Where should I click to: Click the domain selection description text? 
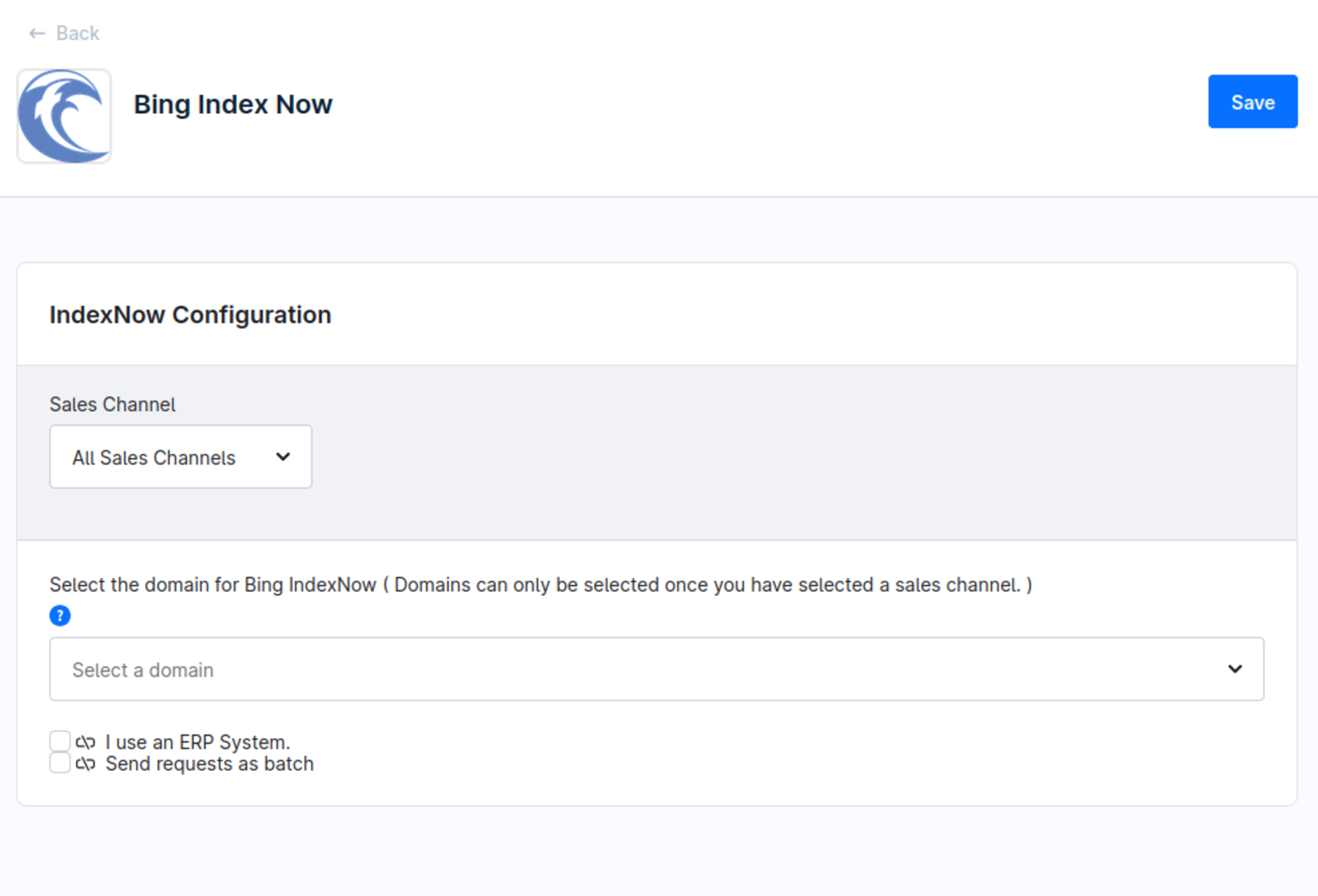click(x=540, y=585)
